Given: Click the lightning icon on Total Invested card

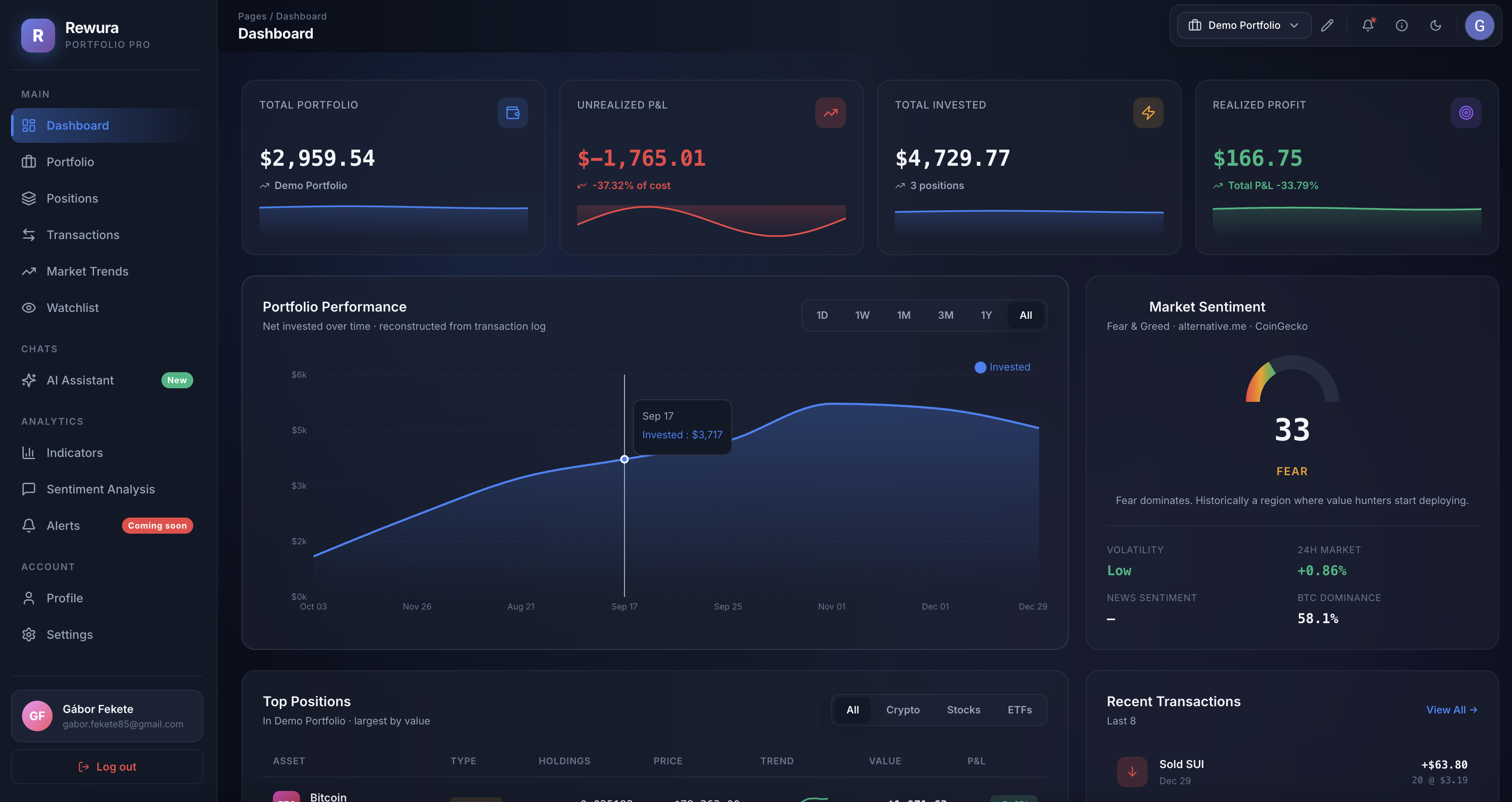Looking at the screenshot, I should [x=1148, y=113].
